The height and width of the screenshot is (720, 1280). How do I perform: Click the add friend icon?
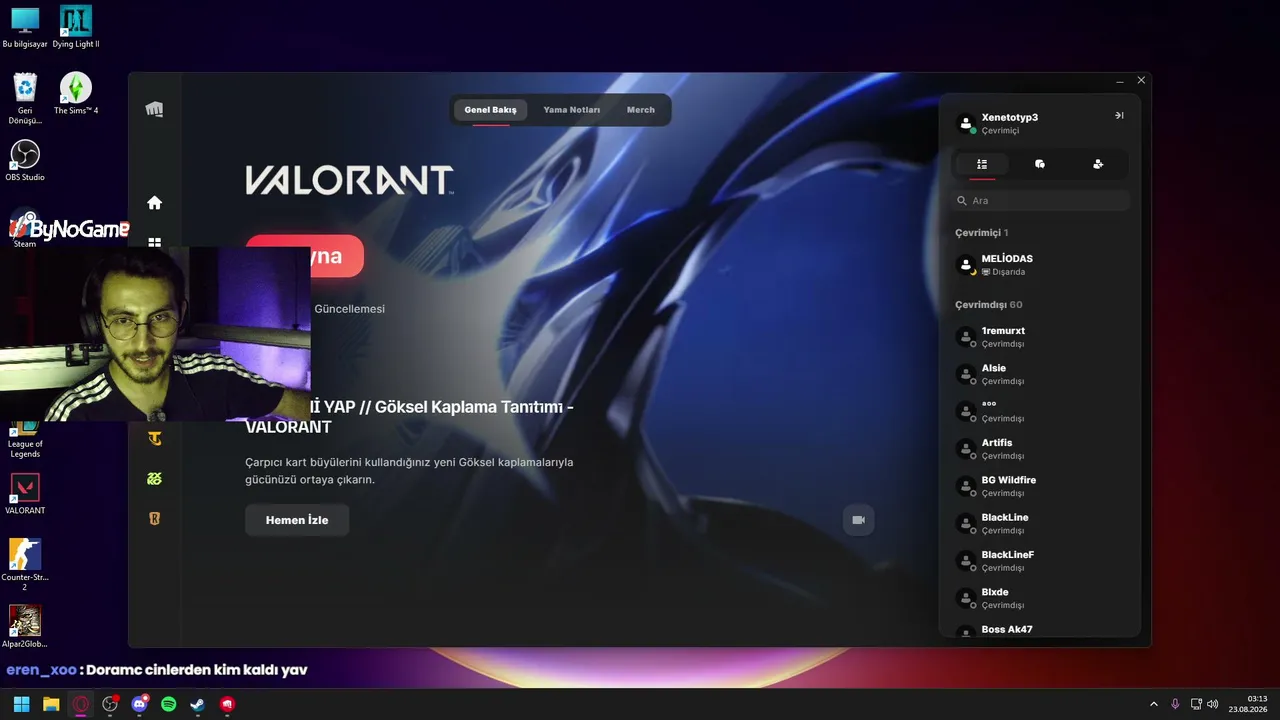(1098, 164)
